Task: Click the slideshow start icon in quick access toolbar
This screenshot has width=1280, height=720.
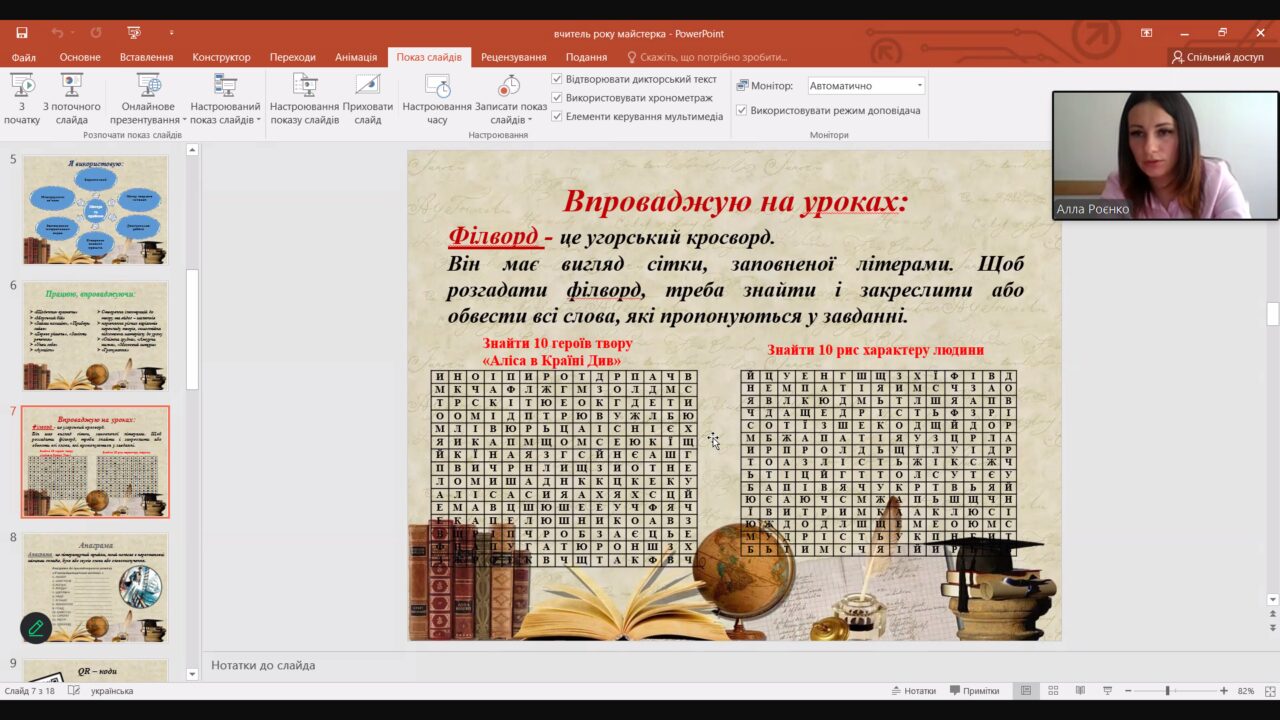Action: pyautogui.click(x=134, y=33)
